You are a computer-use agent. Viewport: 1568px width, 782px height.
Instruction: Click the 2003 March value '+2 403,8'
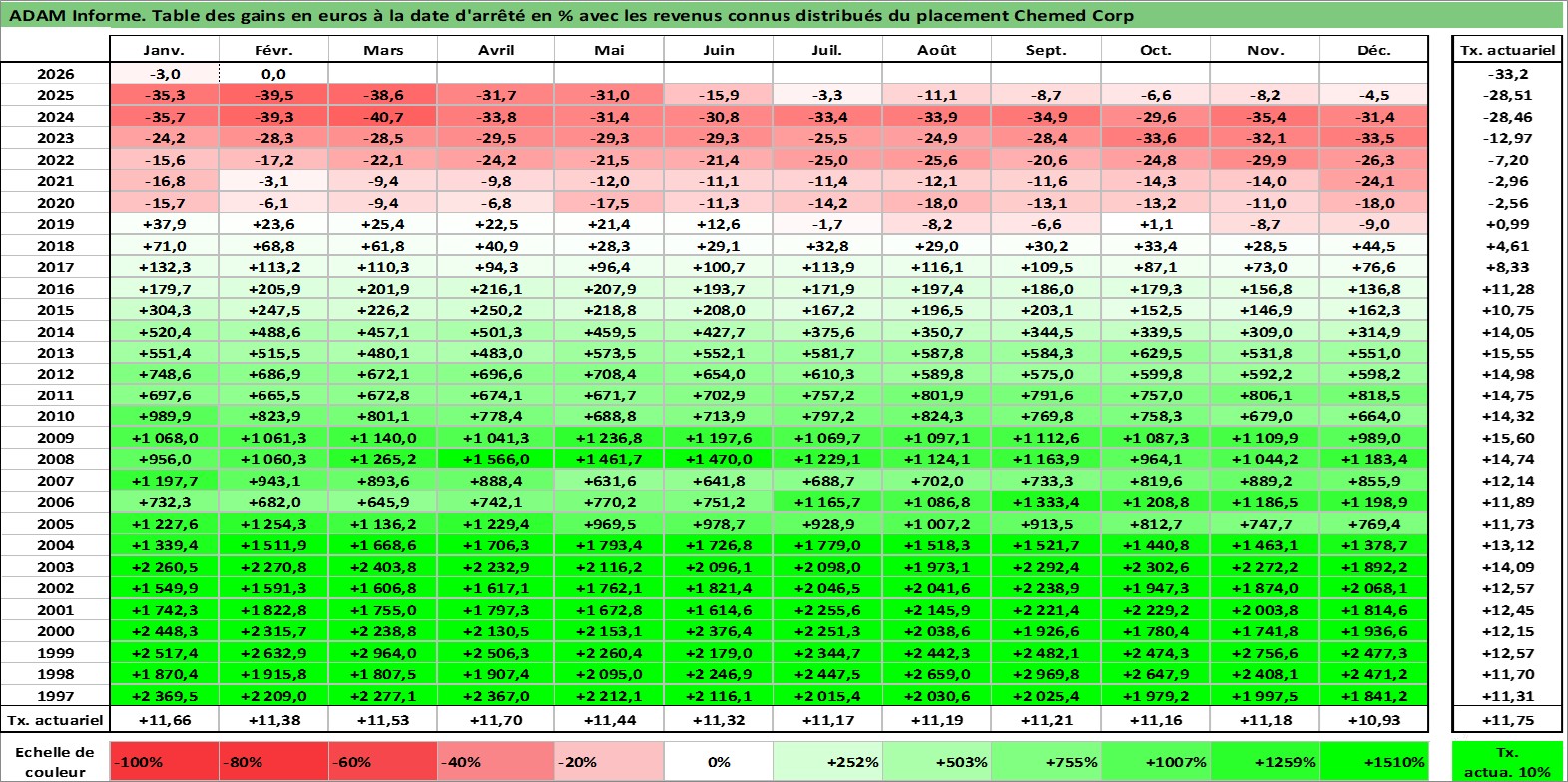(x=383, y=567)
